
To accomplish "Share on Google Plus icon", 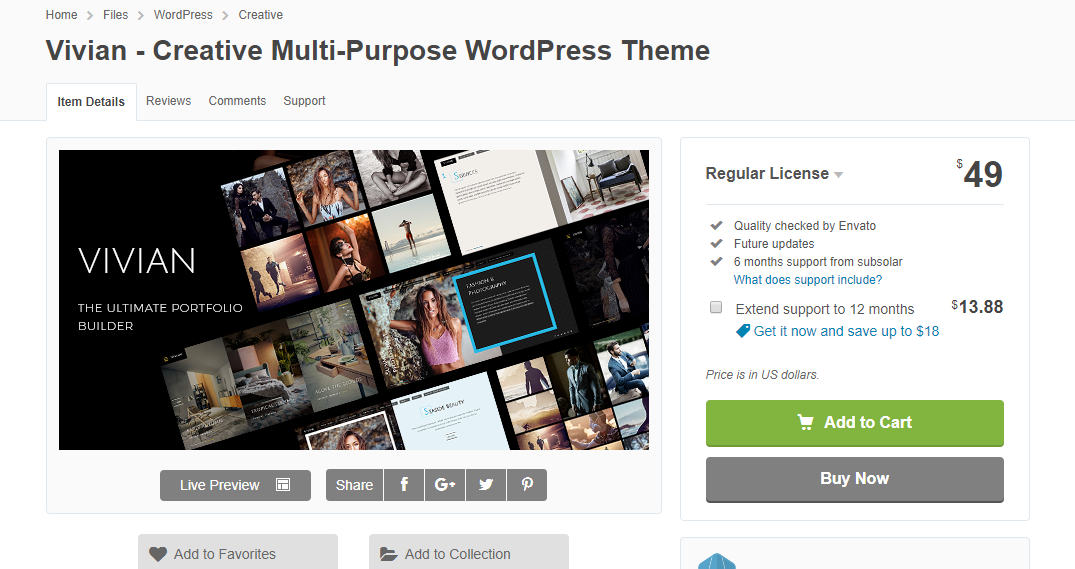I will [x=445, y=485].
